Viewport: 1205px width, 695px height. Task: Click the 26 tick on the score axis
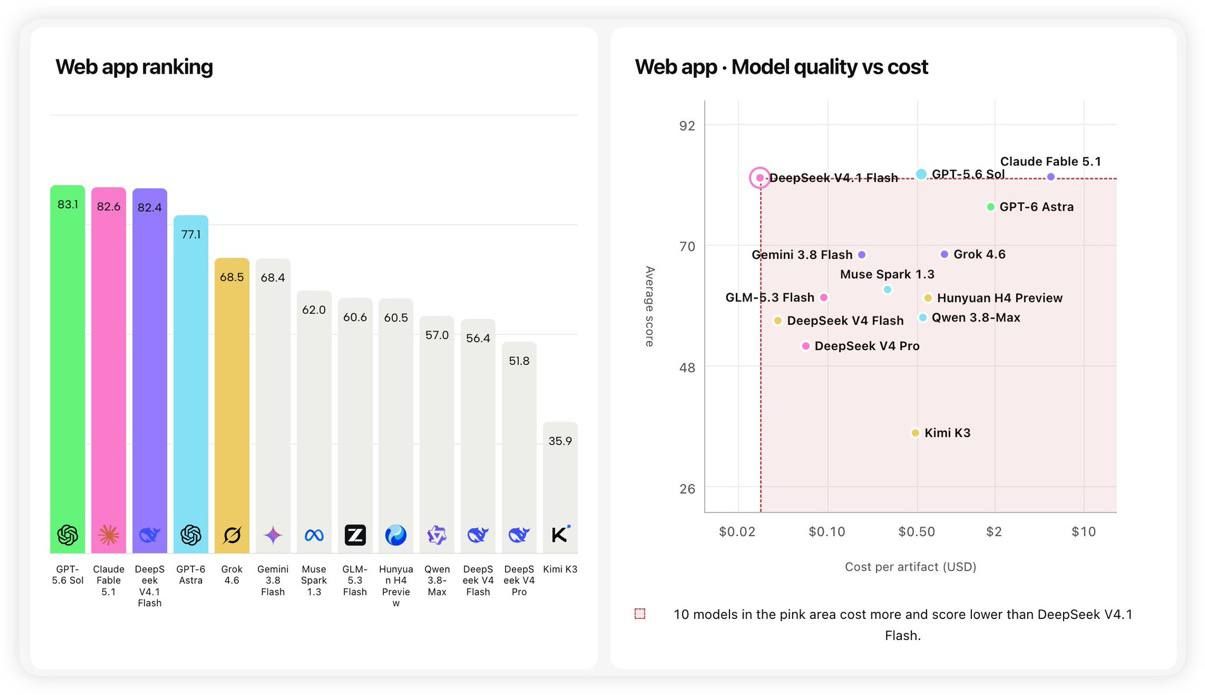click(x=686, y=489)
